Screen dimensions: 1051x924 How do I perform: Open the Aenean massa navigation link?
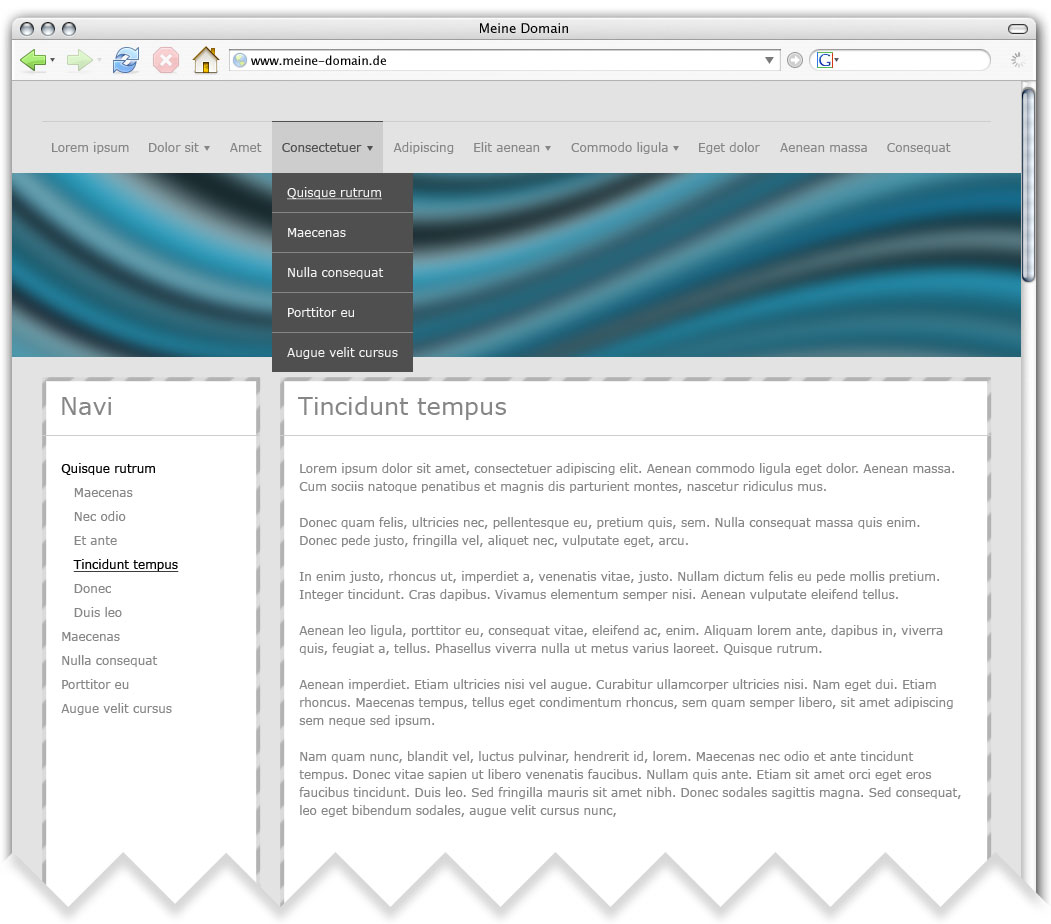tap(823, 148)
